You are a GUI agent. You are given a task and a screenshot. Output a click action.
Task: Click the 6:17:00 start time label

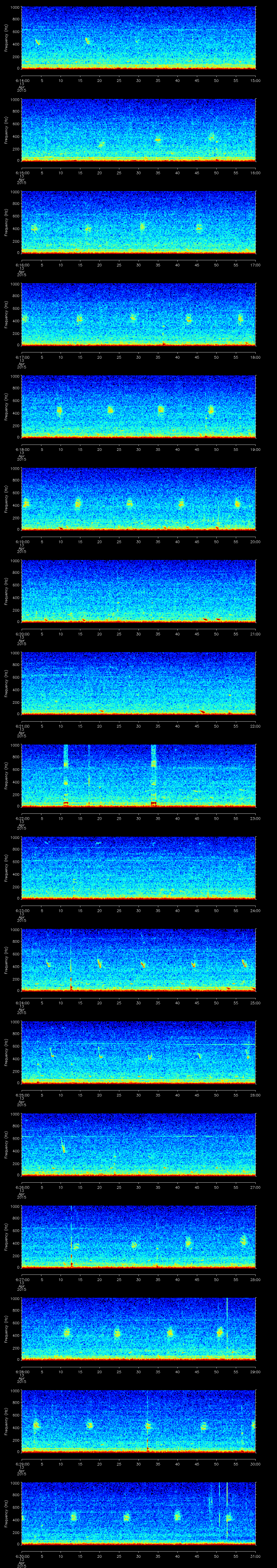tap(22, 357)
